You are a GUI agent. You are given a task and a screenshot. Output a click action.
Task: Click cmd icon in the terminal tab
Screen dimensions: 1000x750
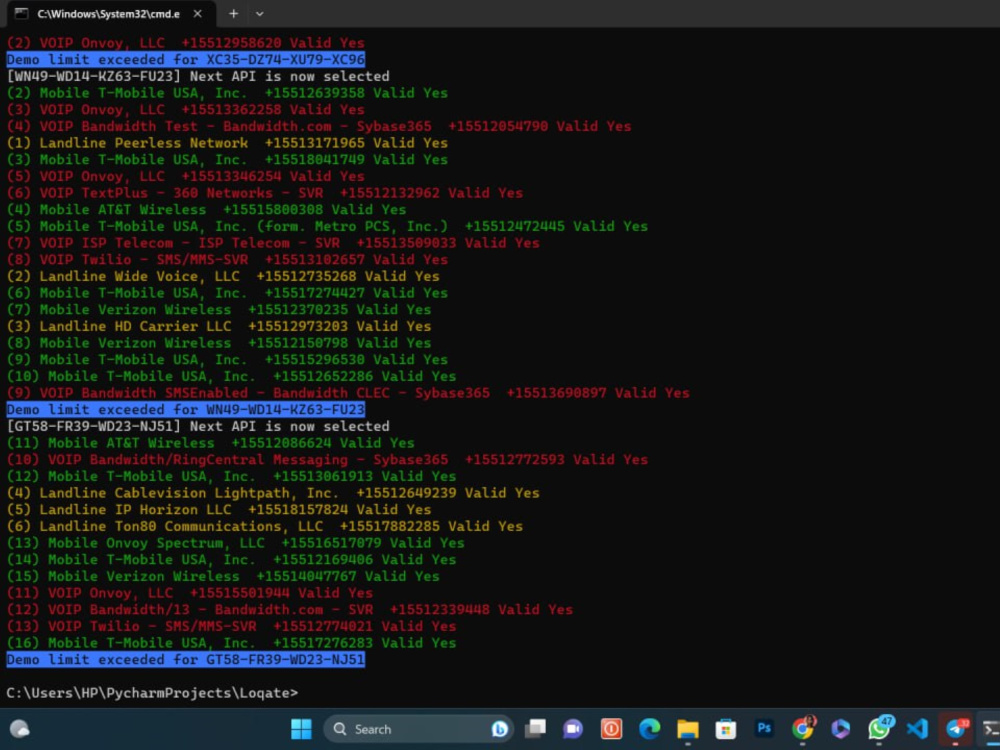pos(21,13)
